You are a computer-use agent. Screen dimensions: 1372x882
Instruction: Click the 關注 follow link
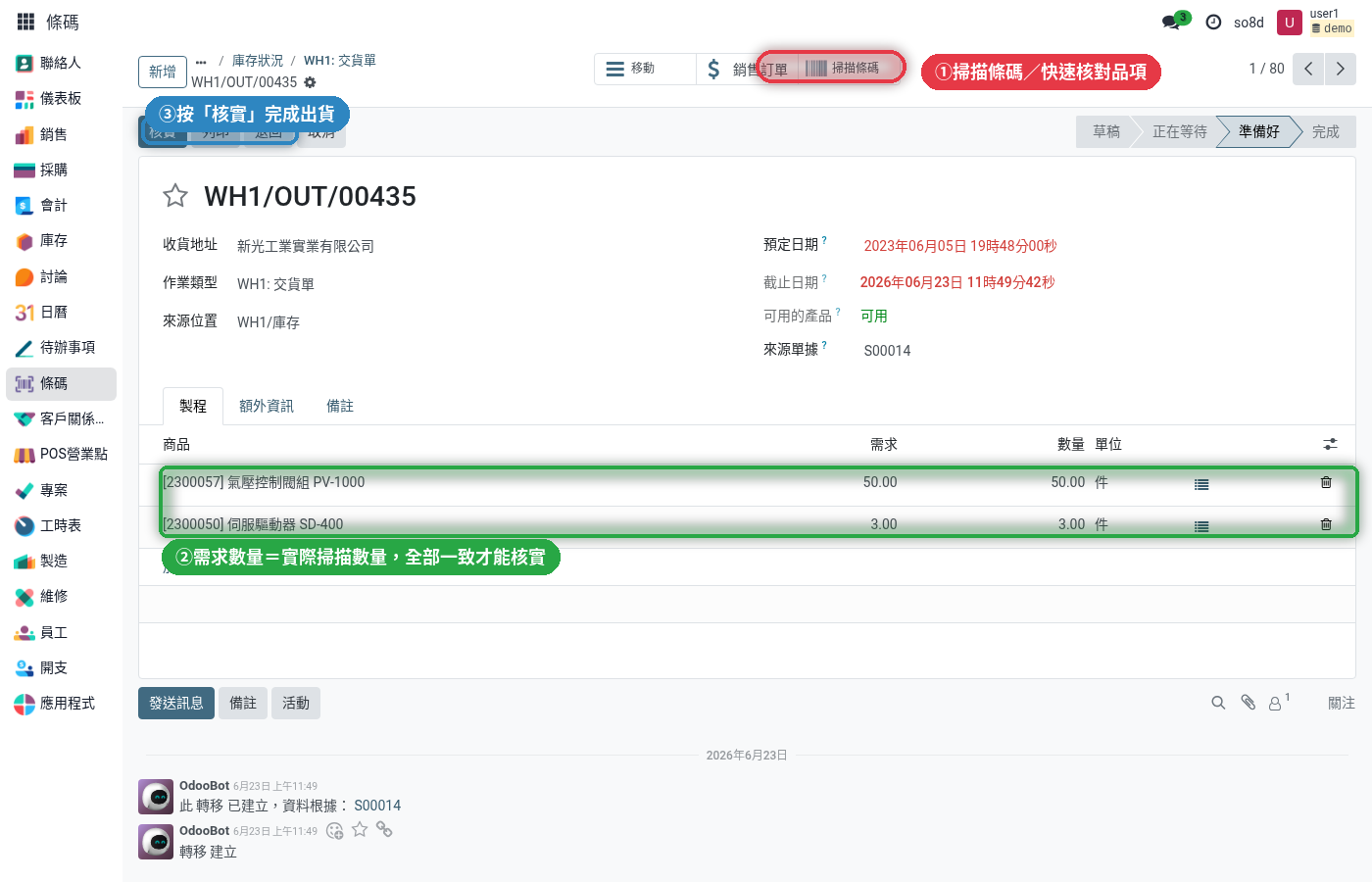(x=1342, y=703)
